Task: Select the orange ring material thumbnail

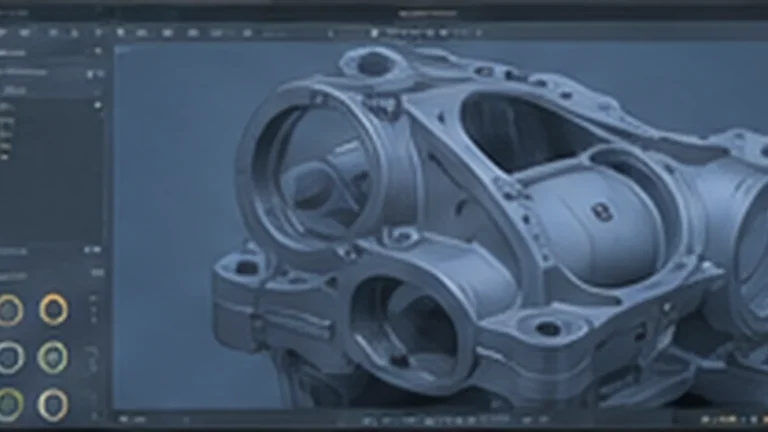Action: coord(53,310)
